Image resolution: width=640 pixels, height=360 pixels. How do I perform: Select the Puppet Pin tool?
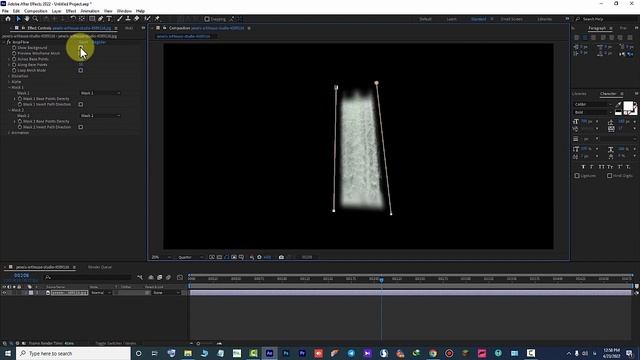pos(157,19)
